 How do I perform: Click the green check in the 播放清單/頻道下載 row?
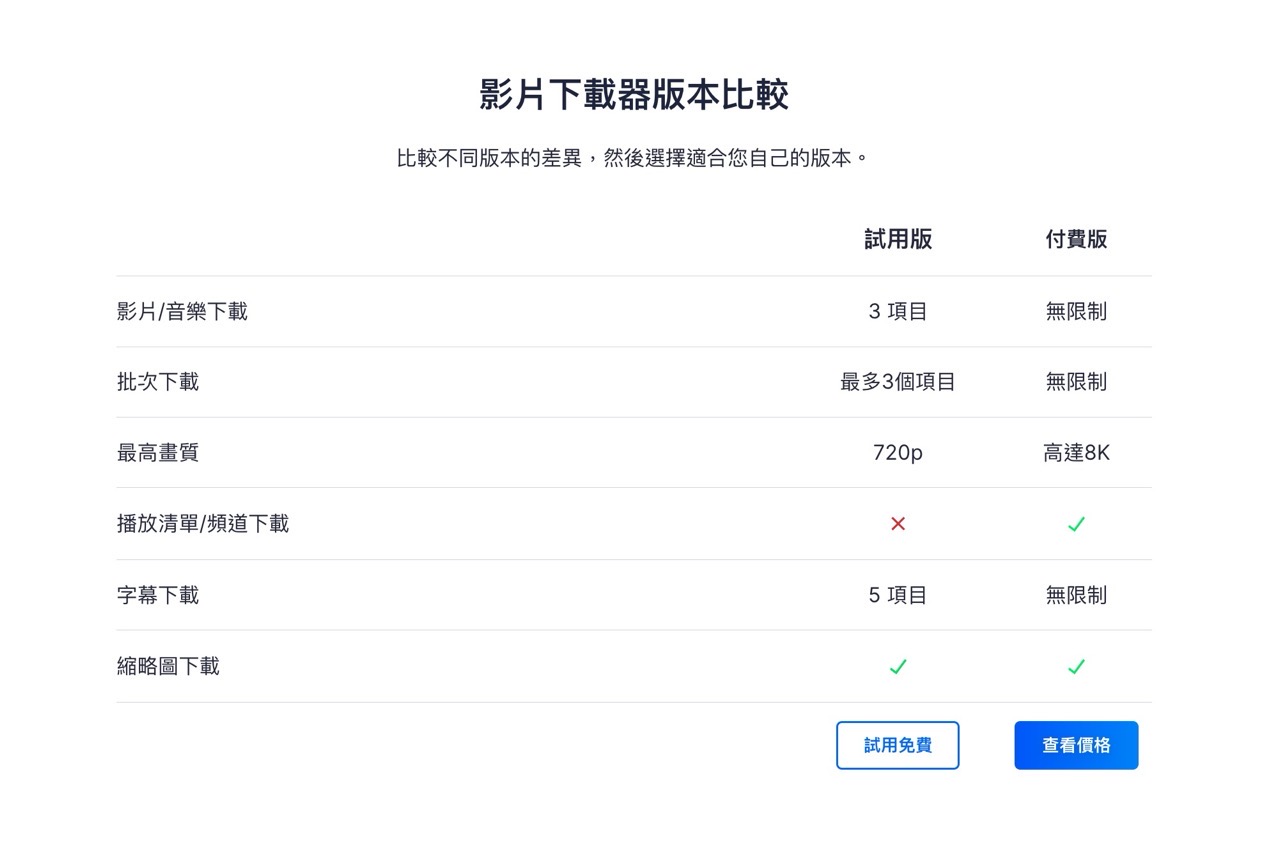1076,524
